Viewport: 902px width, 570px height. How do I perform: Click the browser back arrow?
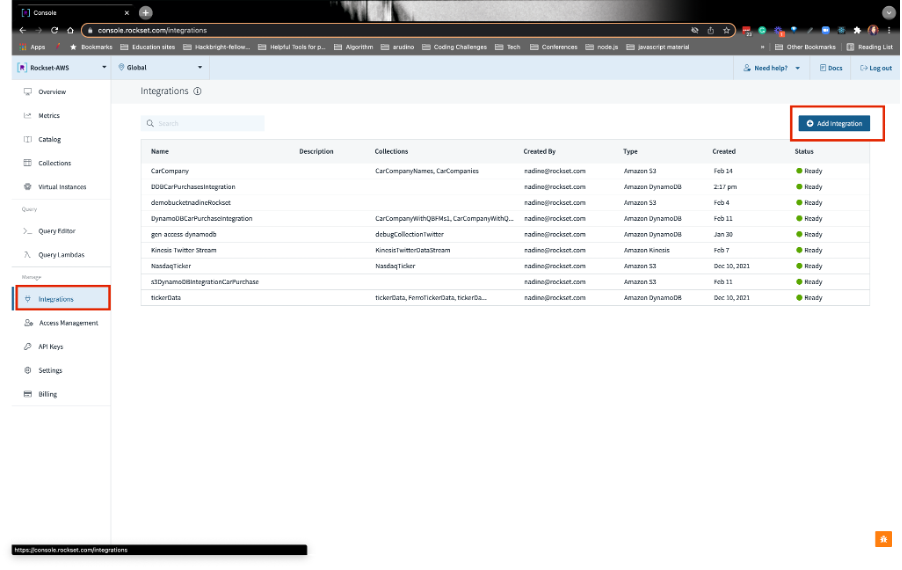pyautogui.click(x=23, y=30)
